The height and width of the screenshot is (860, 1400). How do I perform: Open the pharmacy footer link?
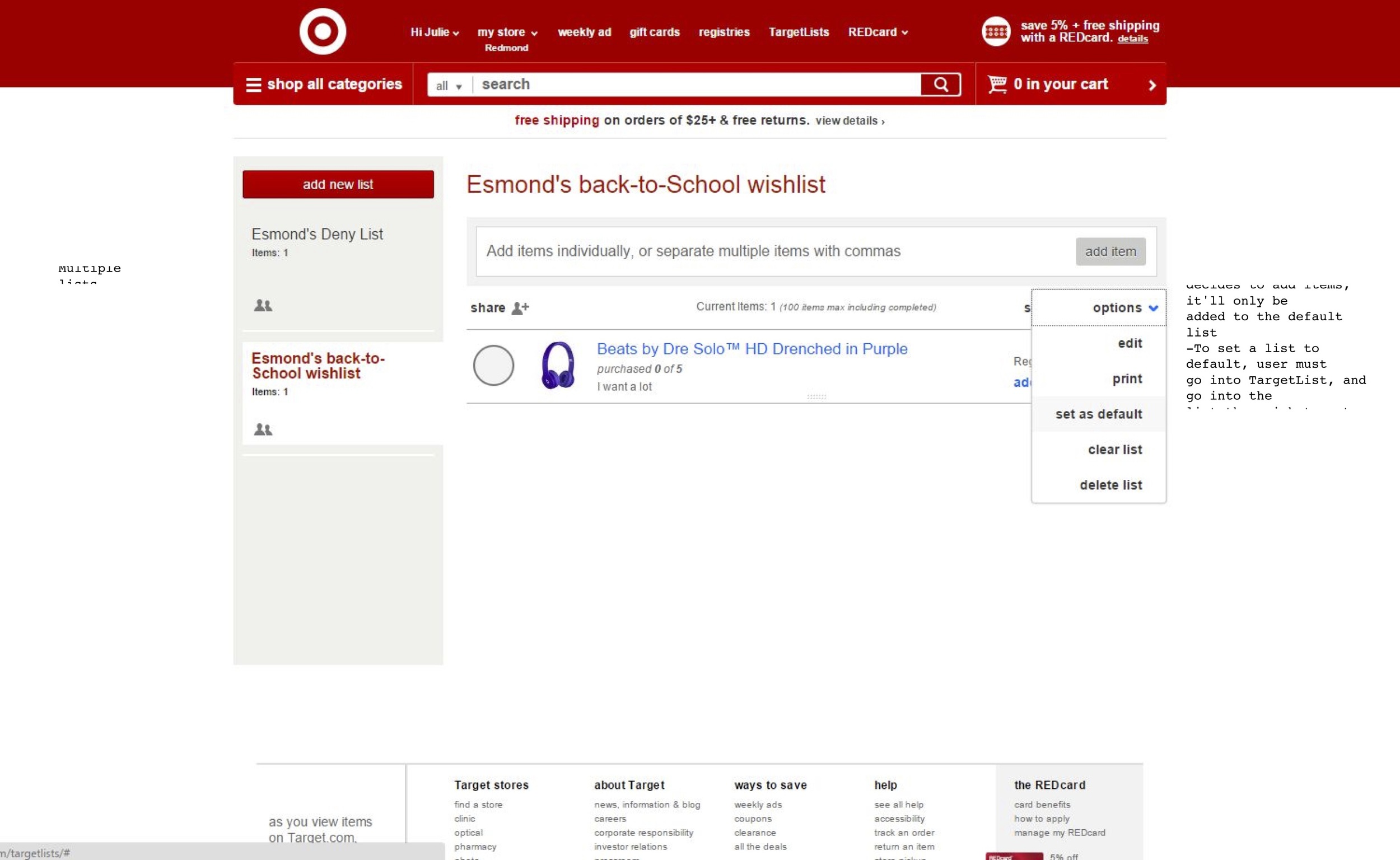point(475,847)
